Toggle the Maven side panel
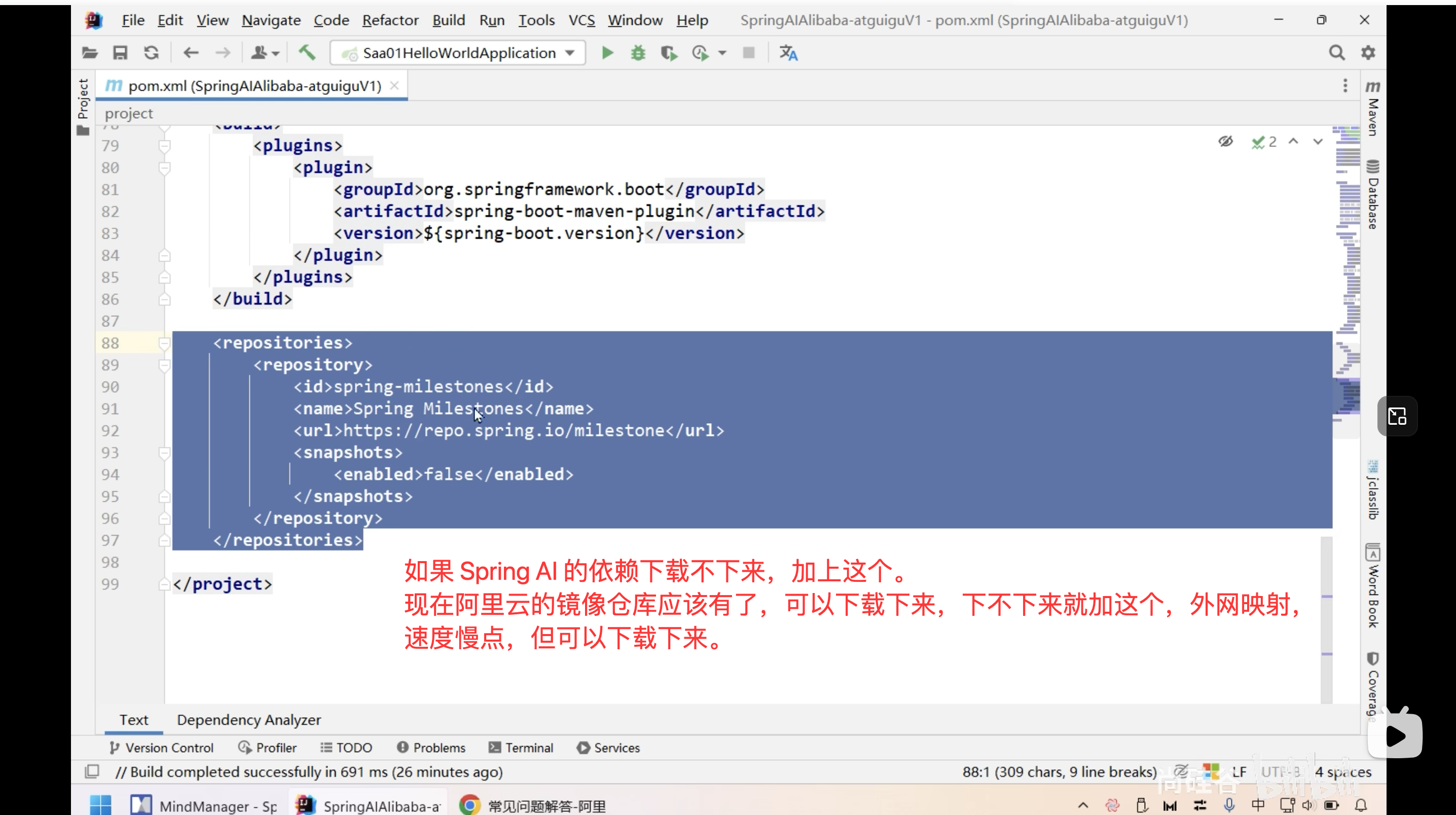 click(1373, 107)
